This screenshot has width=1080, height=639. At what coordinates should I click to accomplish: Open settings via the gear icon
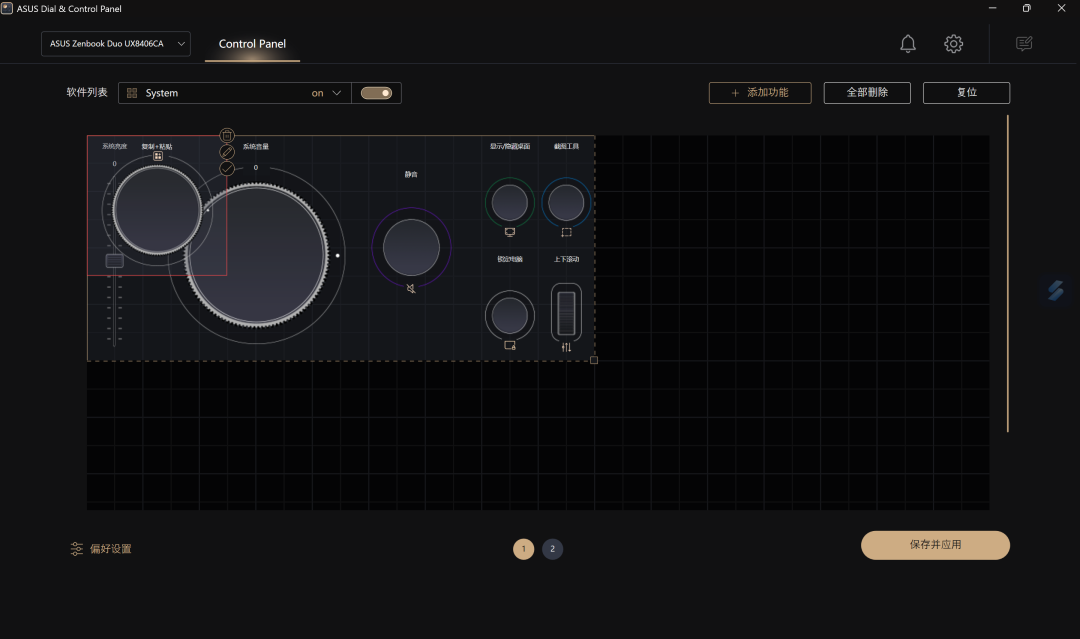tap(953, 44)
